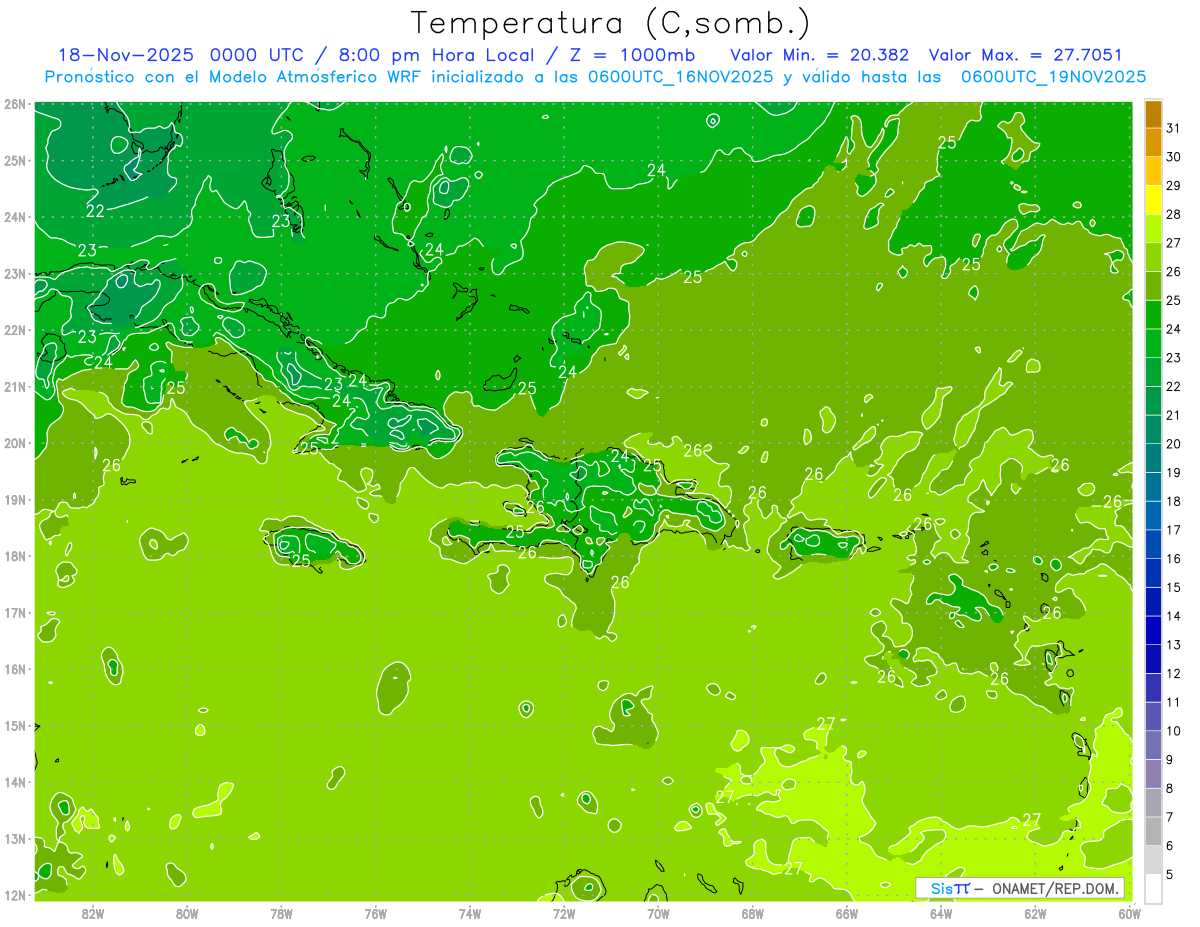The width and height of the screenshot is (1200, 927).
Task: Click longitude axis label 64W
Action: click(941, 913)
